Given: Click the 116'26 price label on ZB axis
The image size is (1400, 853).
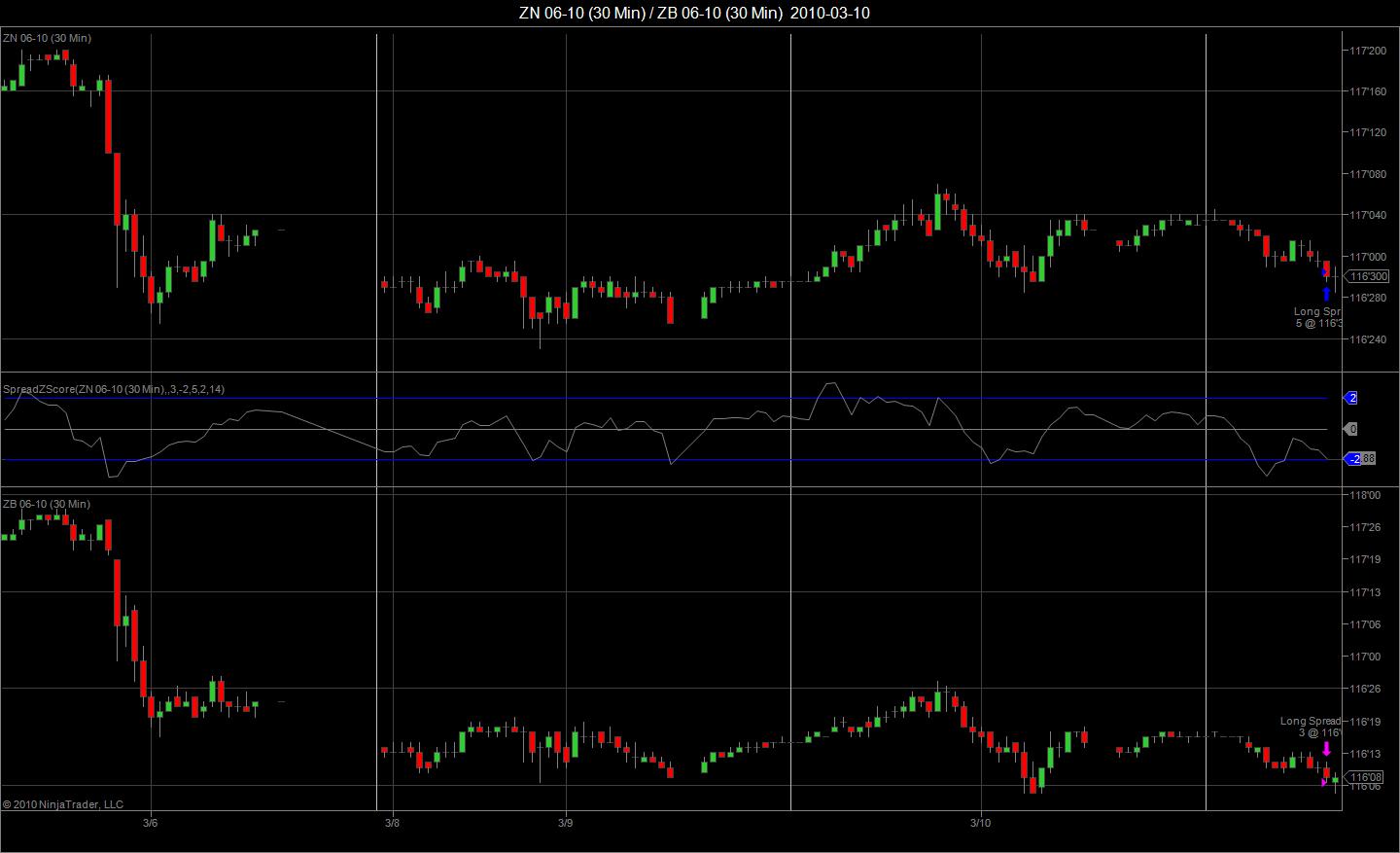Looking at the screenshot, I should (1365, 689).
